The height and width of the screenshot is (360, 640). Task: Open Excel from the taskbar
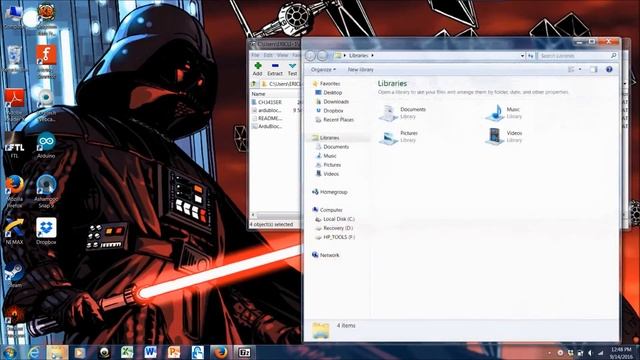tap(127, 353)
